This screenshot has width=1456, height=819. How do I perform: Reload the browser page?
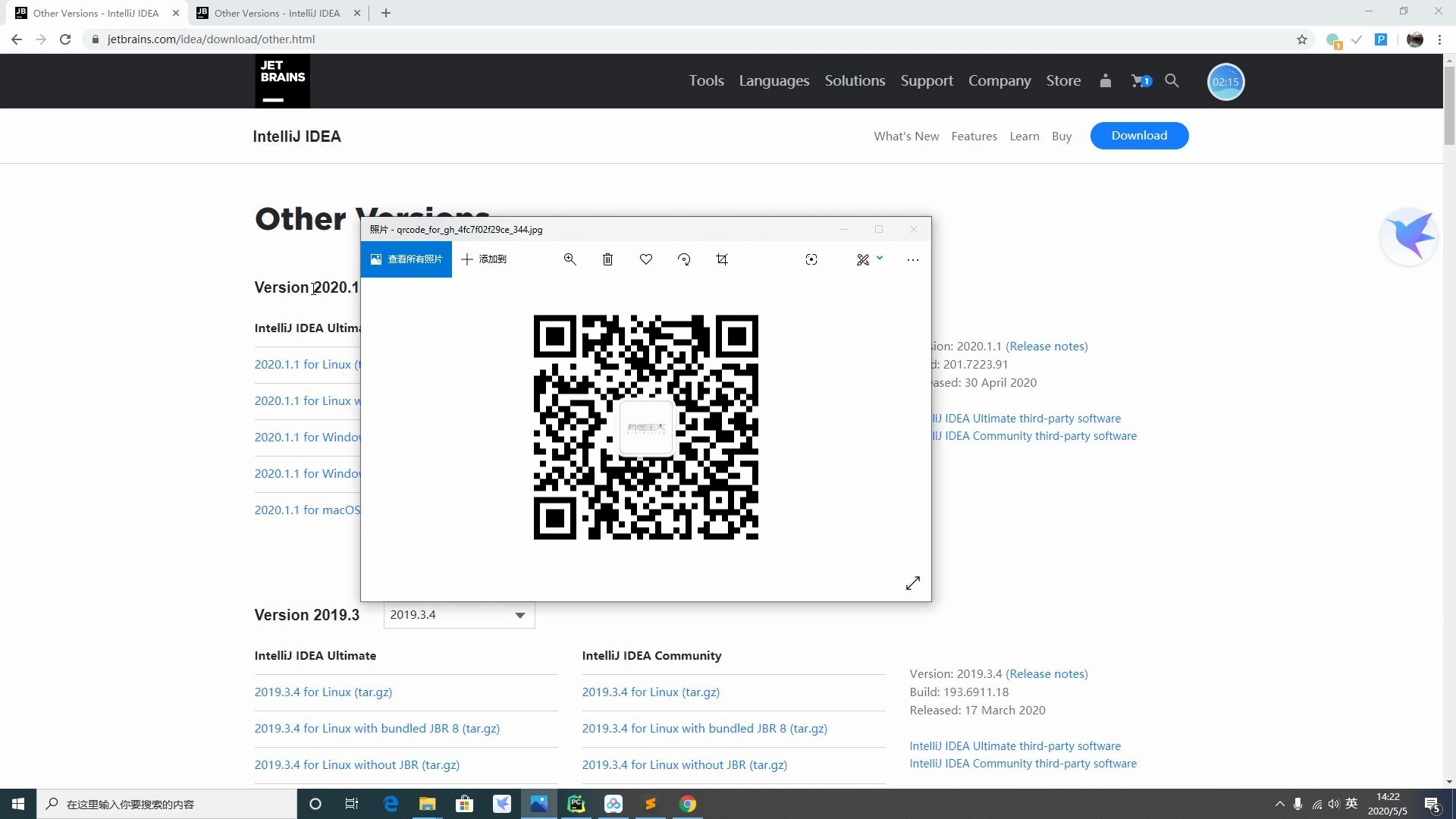(65, 39)
